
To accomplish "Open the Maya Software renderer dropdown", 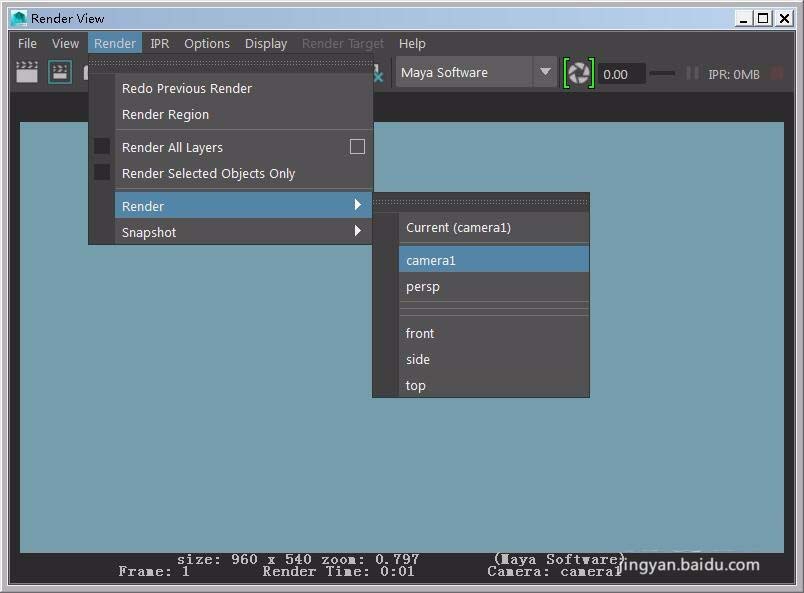I will [545, 72].
